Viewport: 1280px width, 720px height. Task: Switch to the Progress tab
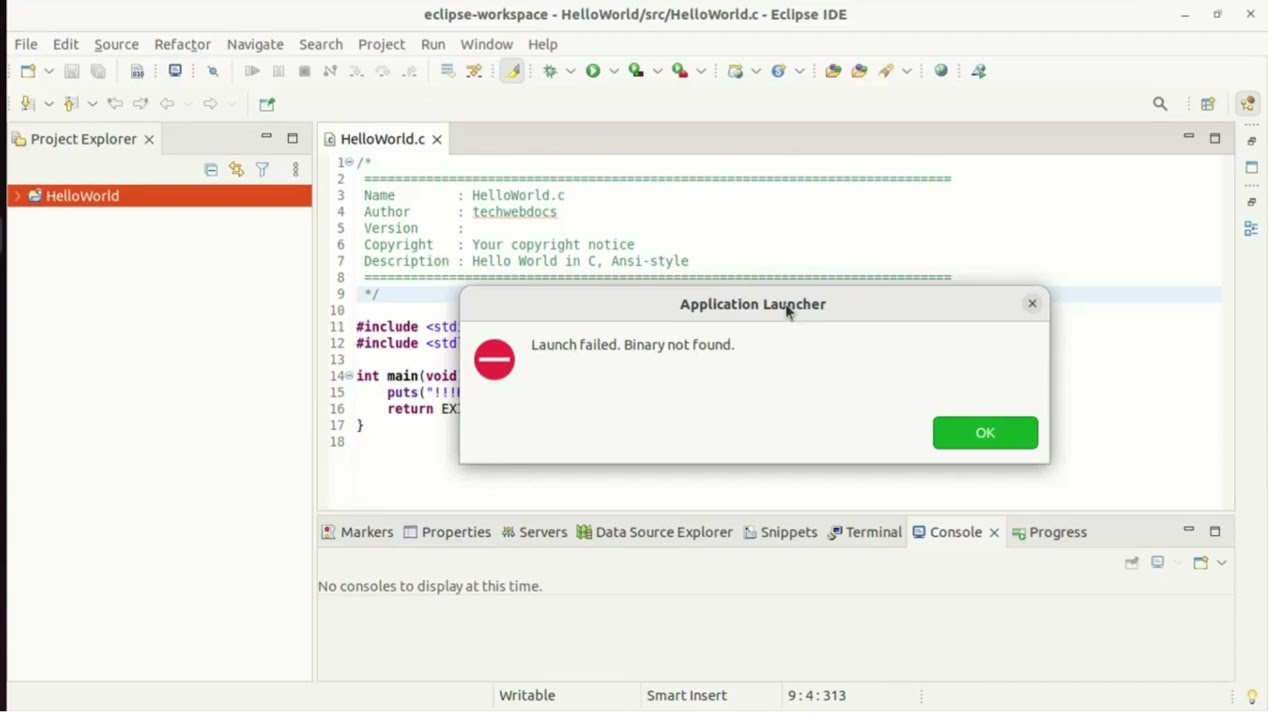pyautogui.click(x=1050, y=533)
